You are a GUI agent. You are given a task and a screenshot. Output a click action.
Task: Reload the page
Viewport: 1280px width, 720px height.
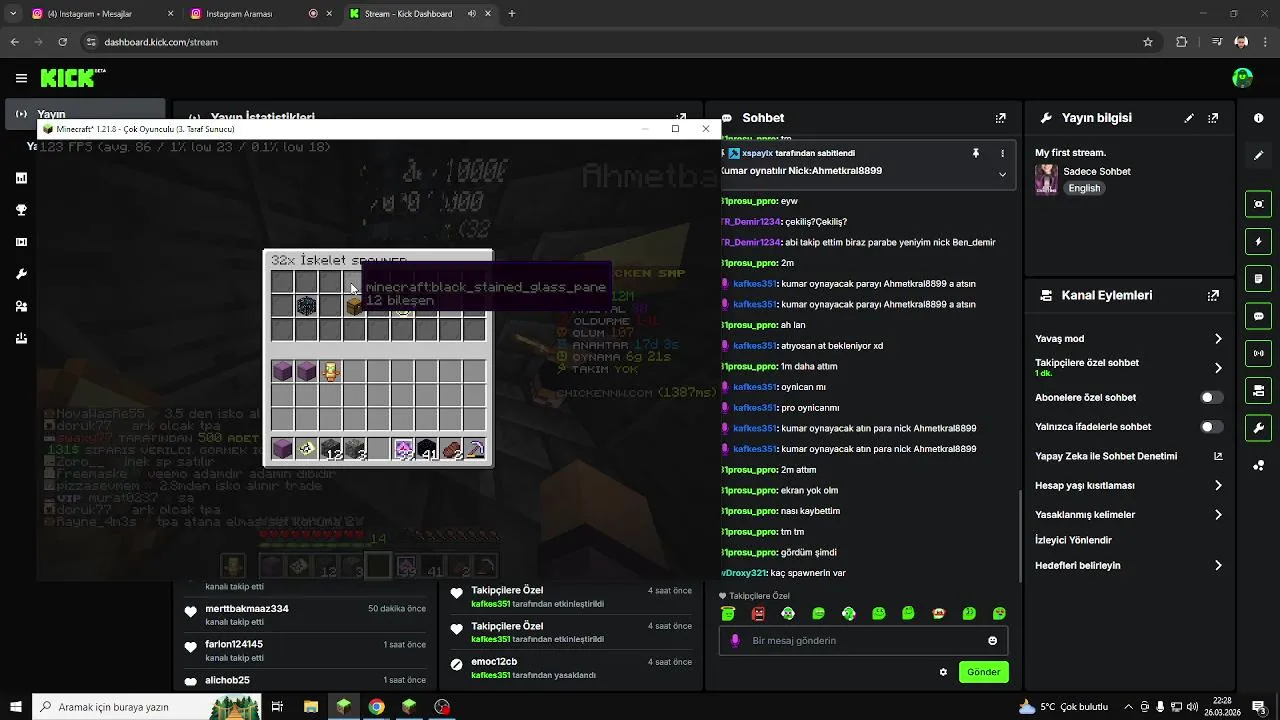pyautogui.click(x=63, y=42)
